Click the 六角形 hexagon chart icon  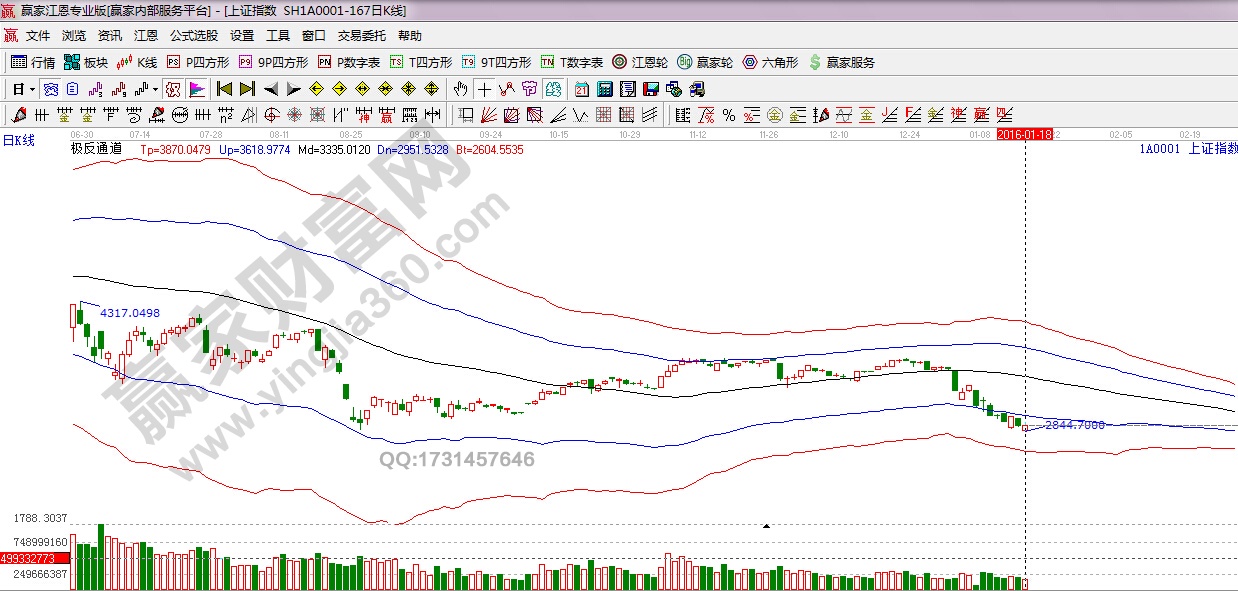(x=770, y=62)
